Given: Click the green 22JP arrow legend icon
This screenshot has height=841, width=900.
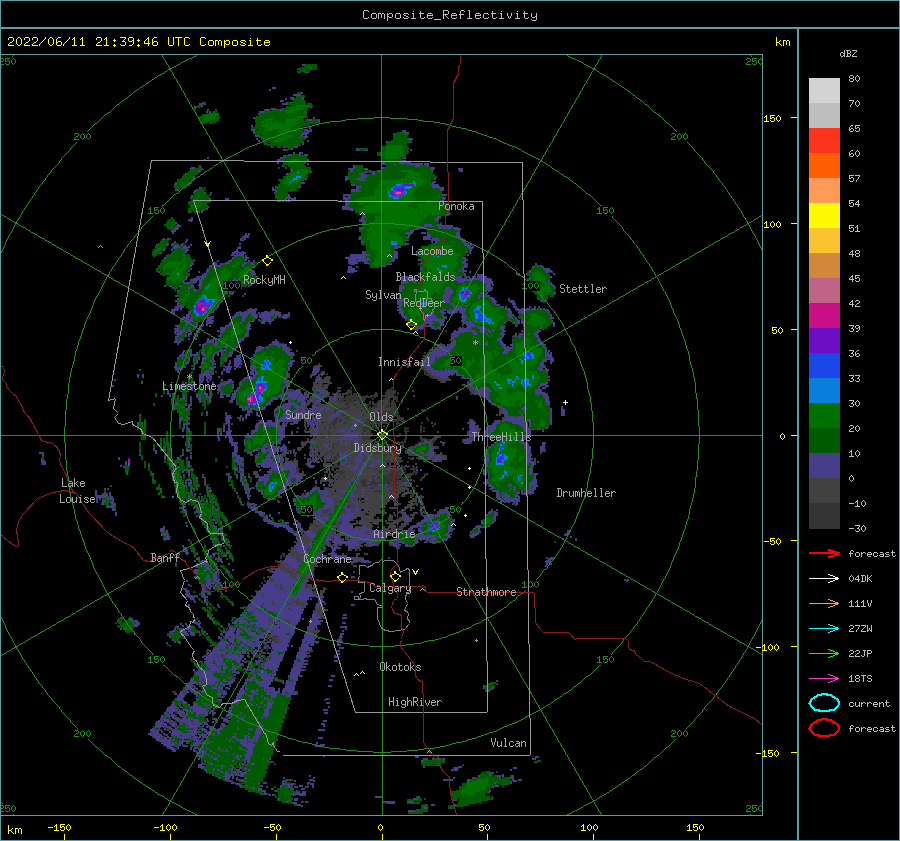Looking at the screenshot, I should 824,653.
